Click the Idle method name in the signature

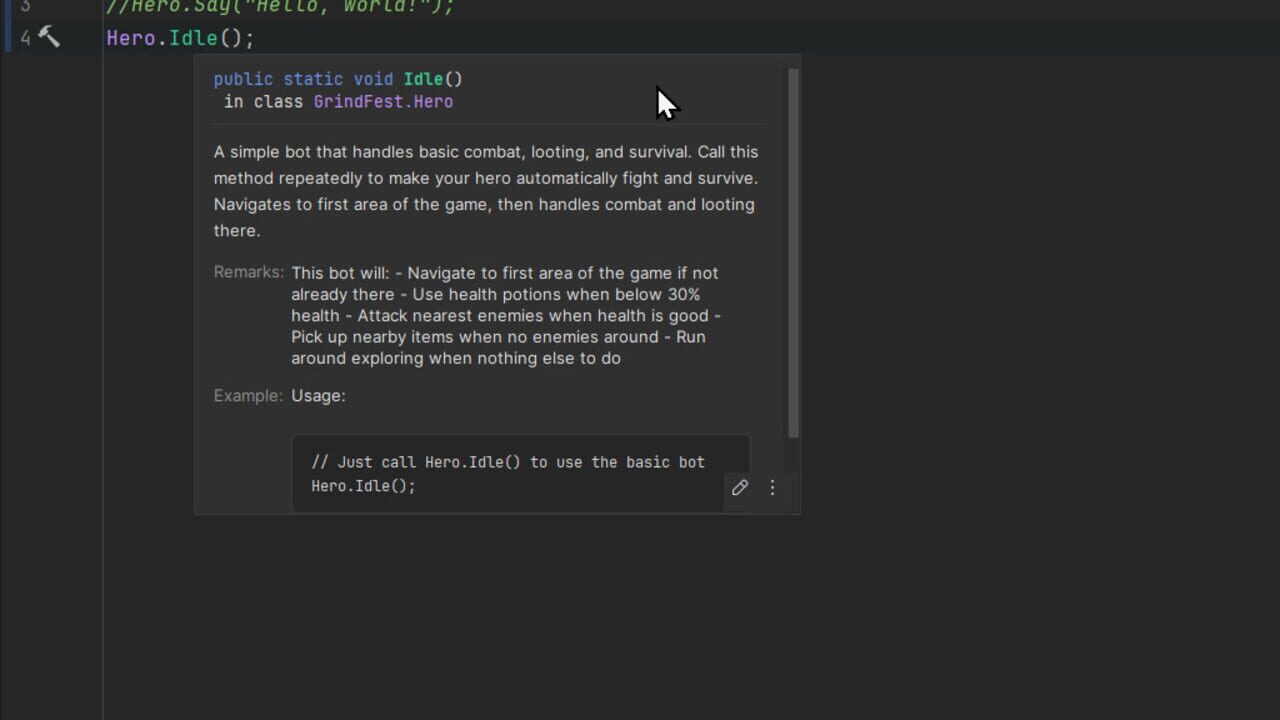(x=423, y=79)
